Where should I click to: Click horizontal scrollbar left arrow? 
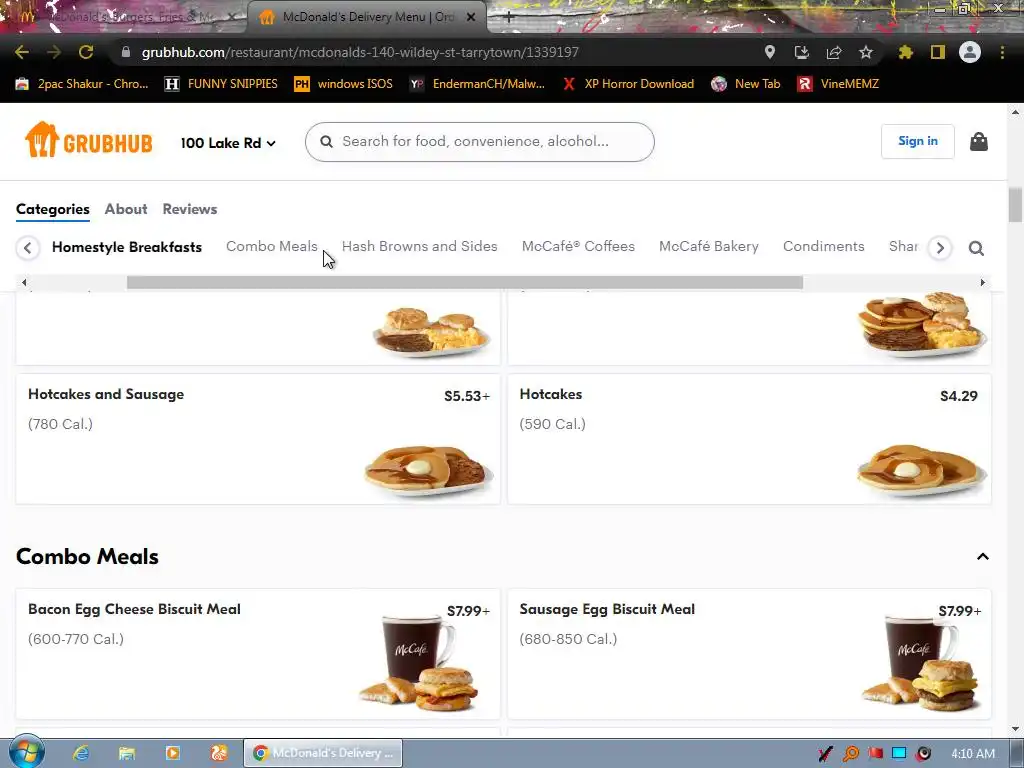click(x=24, y=282)
